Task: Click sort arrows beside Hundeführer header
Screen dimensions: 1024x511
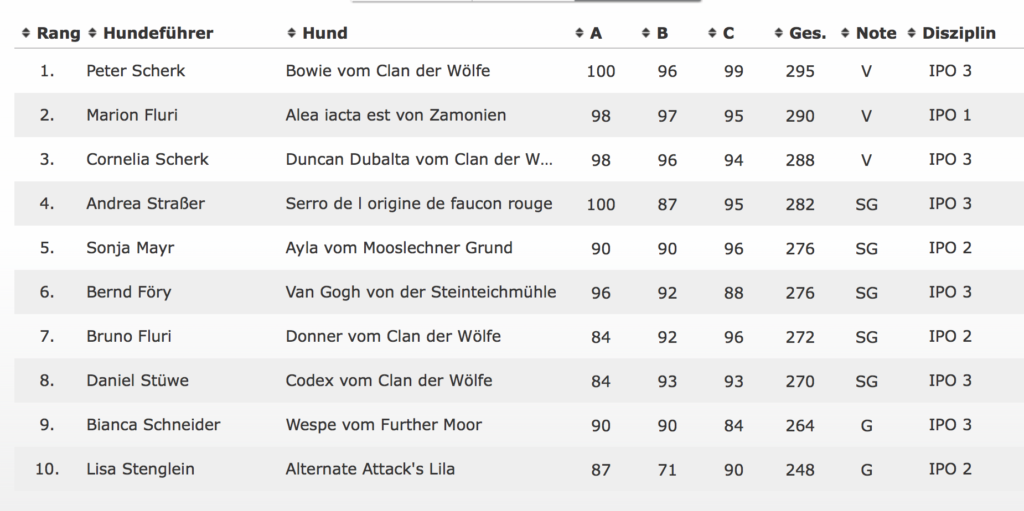Action: [93, 33]
